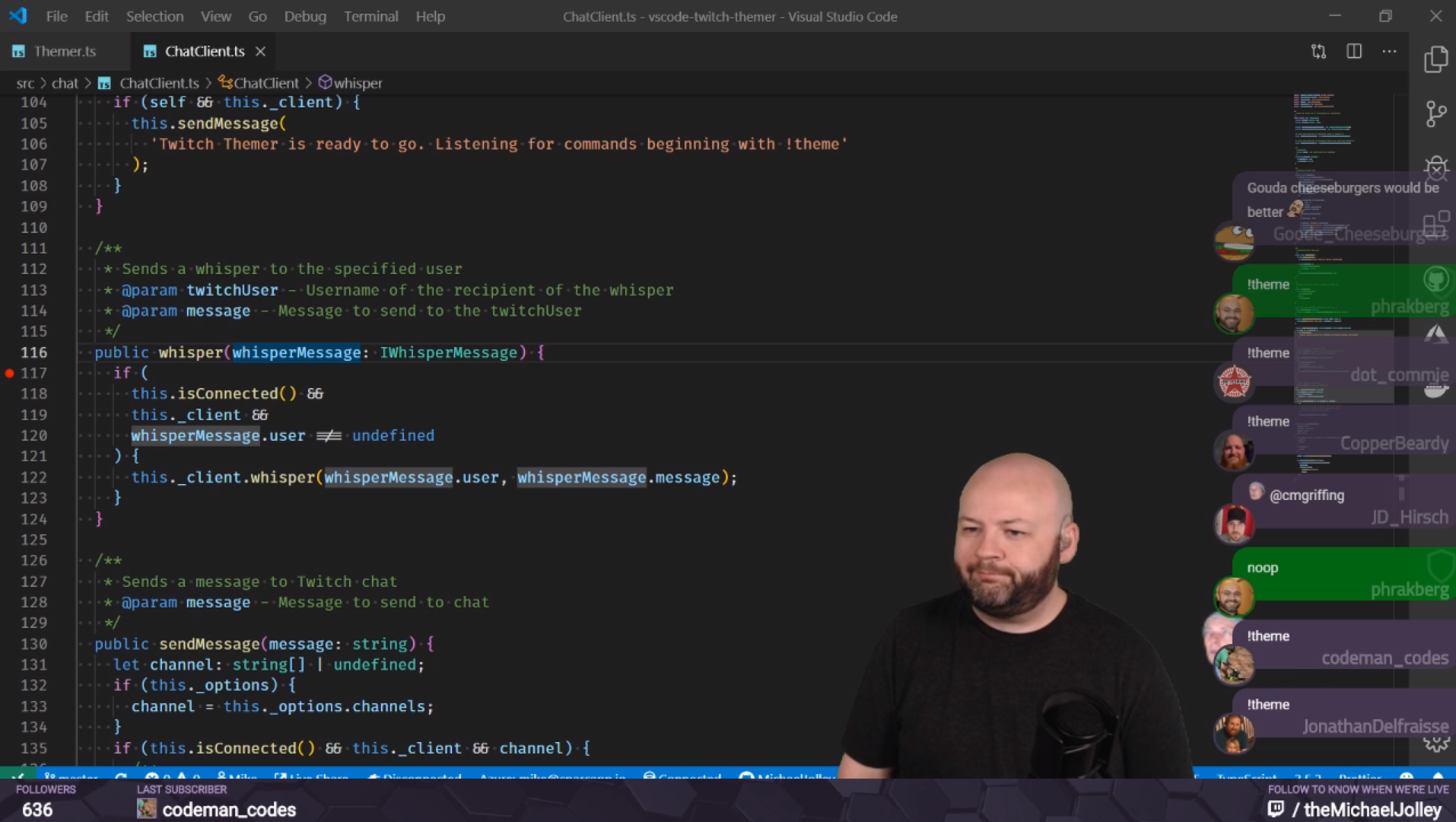Place cursor on 'IWhisperMessage' type
This screenshot has width=1456, height=822.
[449, 352]
